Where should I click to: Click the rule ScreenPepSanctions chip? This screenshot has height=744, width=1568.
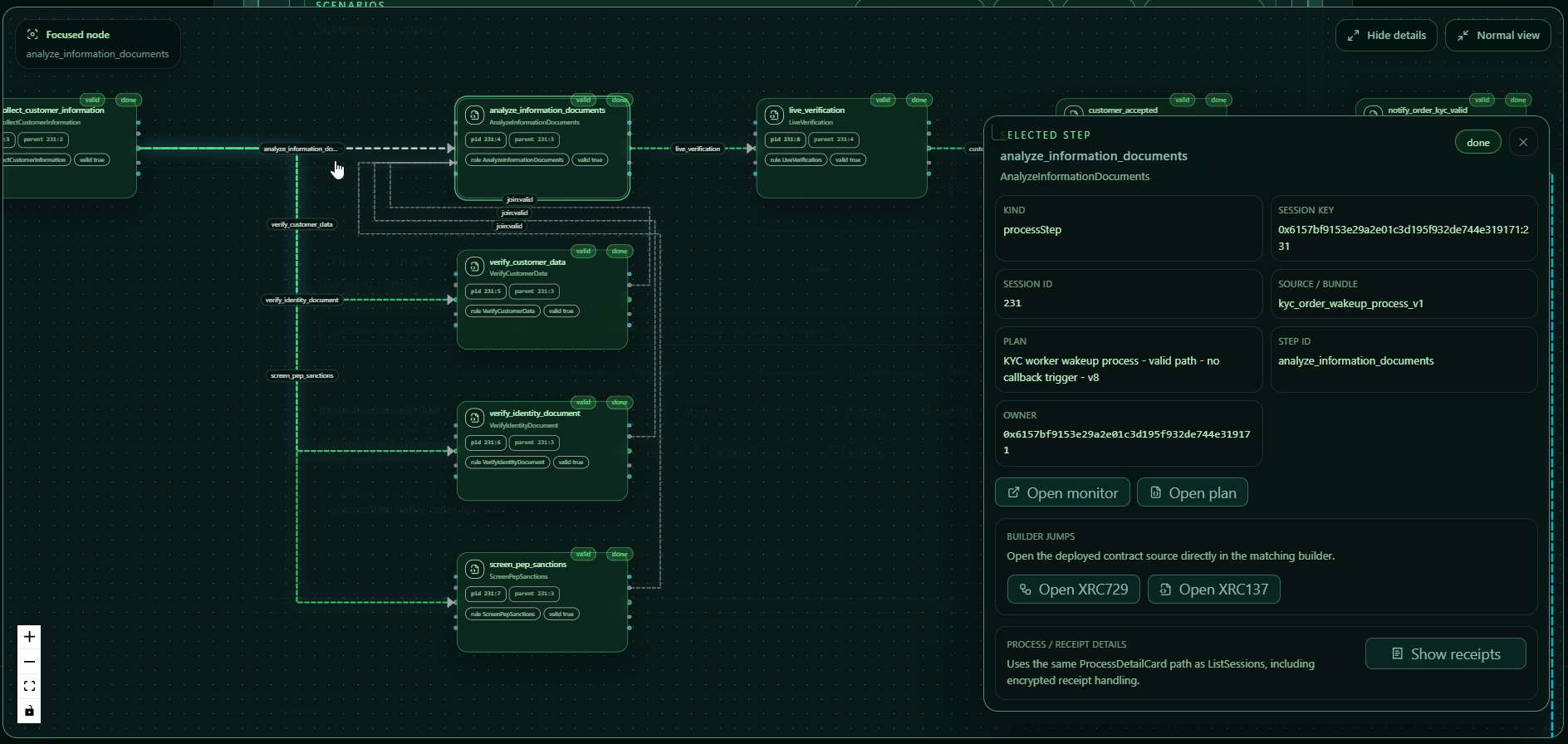coord(502,614)
